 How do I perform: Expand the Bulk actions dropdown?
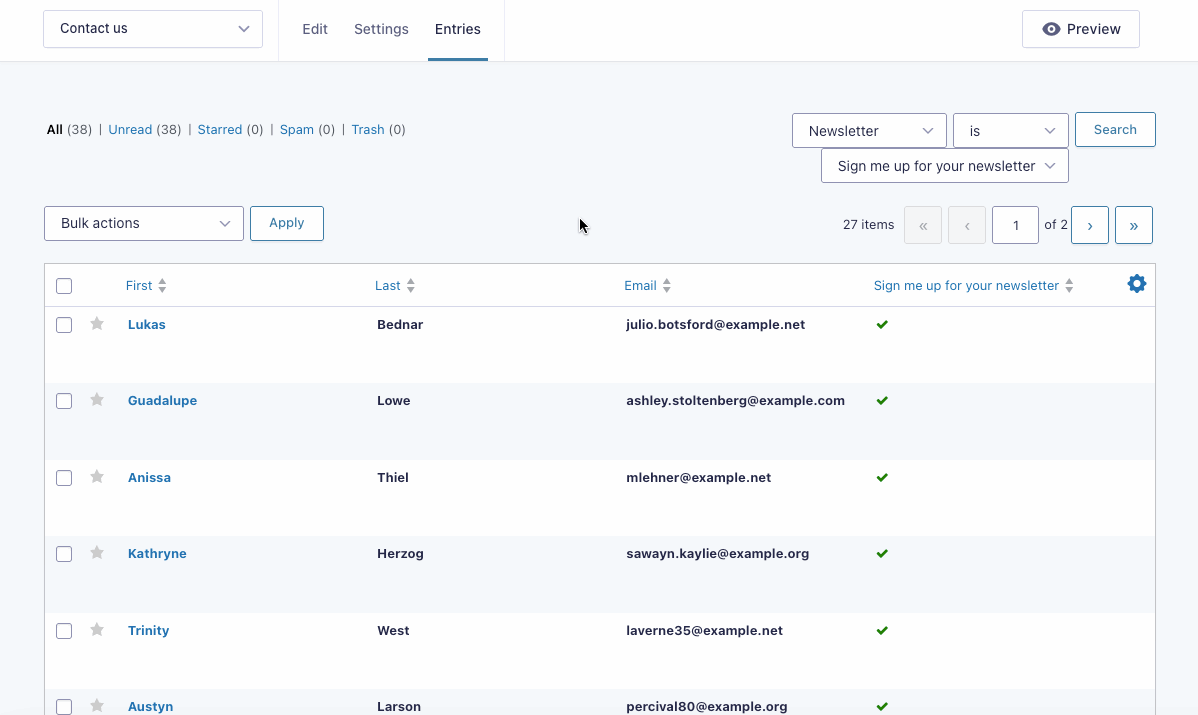143,223
